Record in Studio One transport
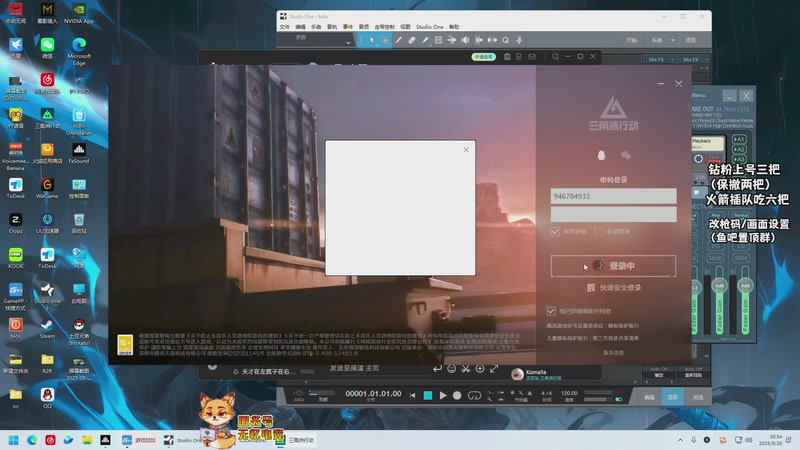This screenshot has width=800, height=450. click(457, 395)
